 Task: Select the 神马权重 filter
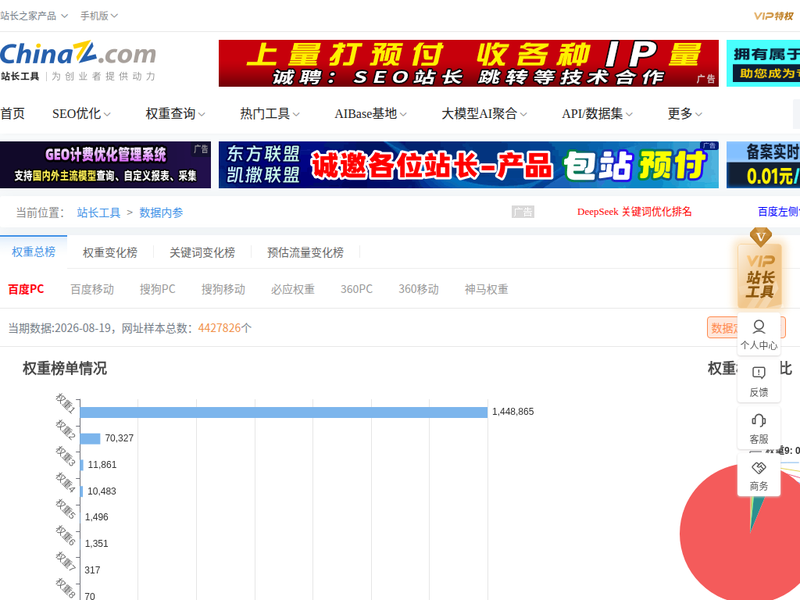[486, 289]
